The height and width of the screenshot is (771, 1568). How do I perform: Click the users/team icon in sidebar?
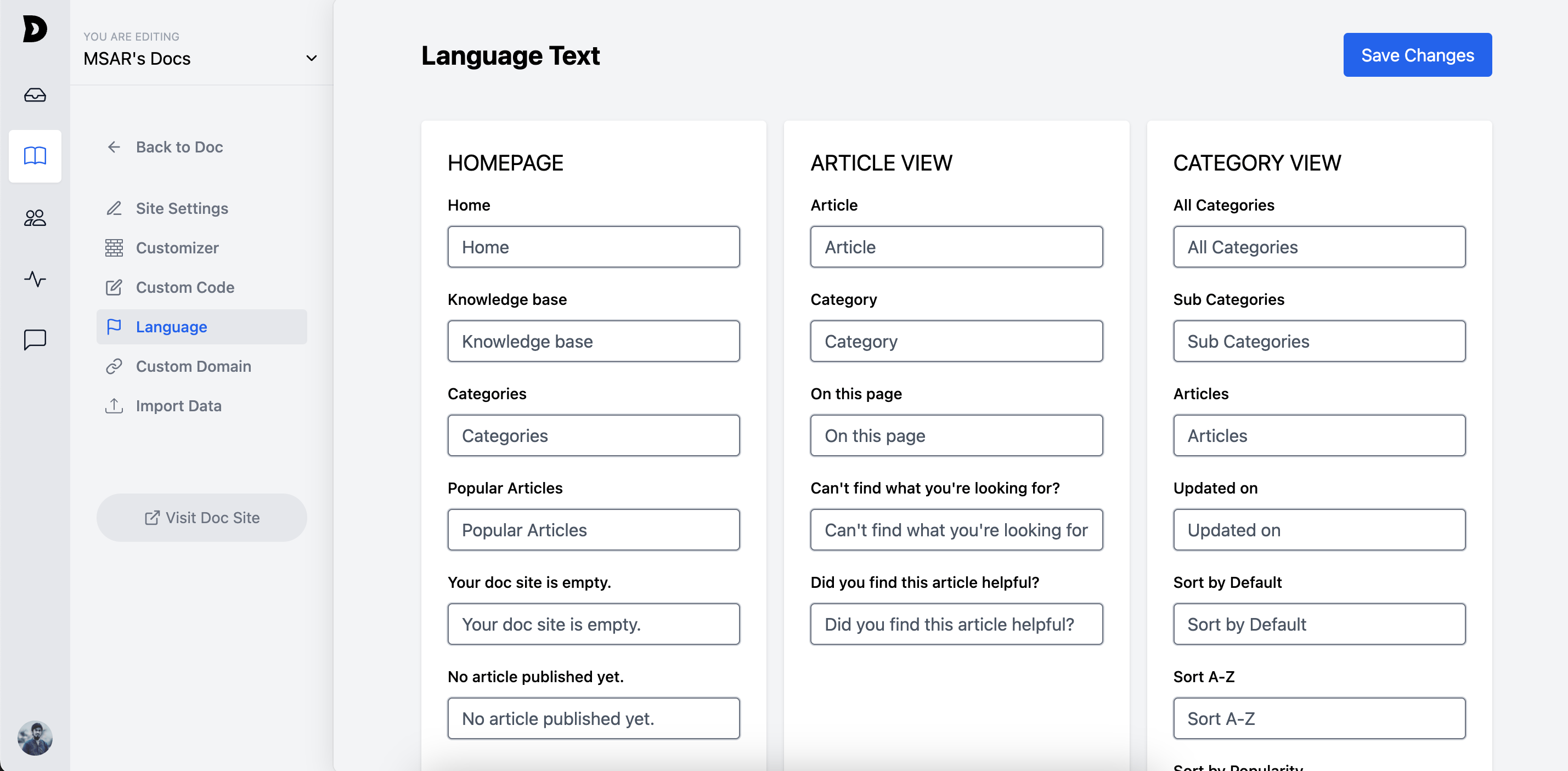(35, 218)
